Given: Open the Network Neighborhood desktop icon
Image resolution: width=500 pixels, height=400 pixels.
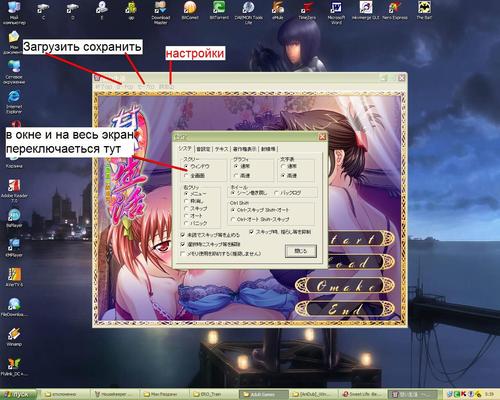Looking at the screenshot, I should [14, 72].
